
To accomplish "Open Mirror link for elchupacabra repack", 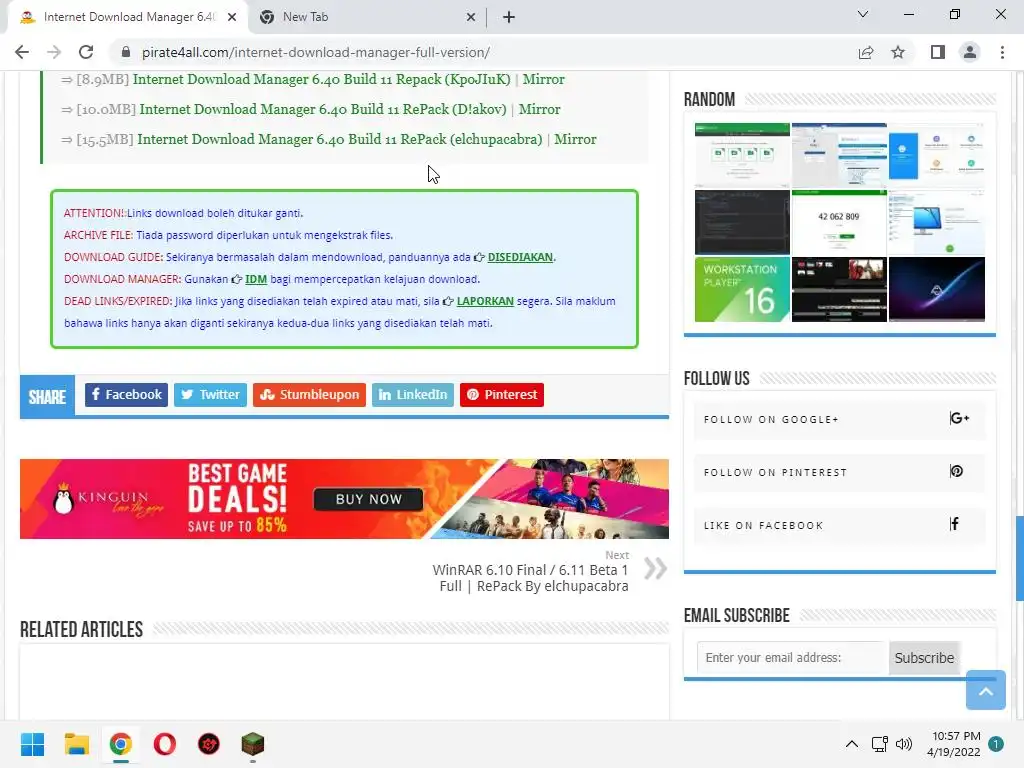I will coord(575,139).
